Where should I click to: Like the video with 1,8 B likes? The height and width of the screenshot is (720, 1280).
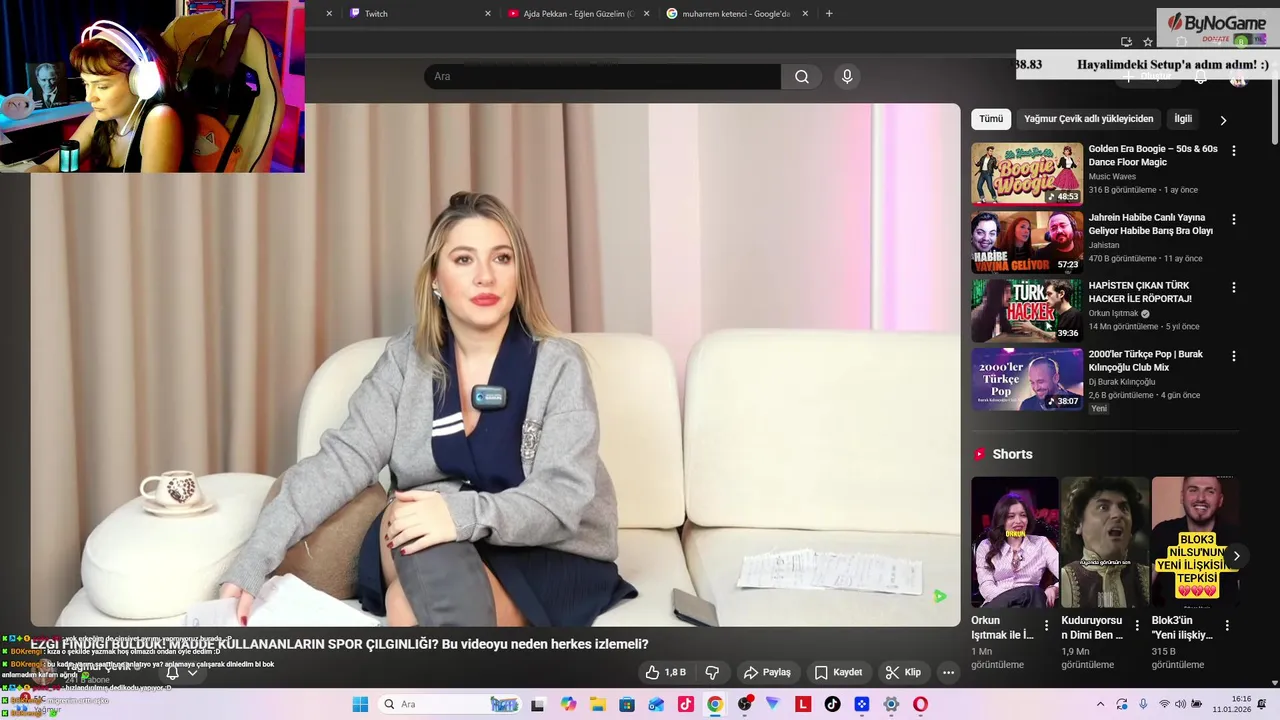(x=665, y=672)
